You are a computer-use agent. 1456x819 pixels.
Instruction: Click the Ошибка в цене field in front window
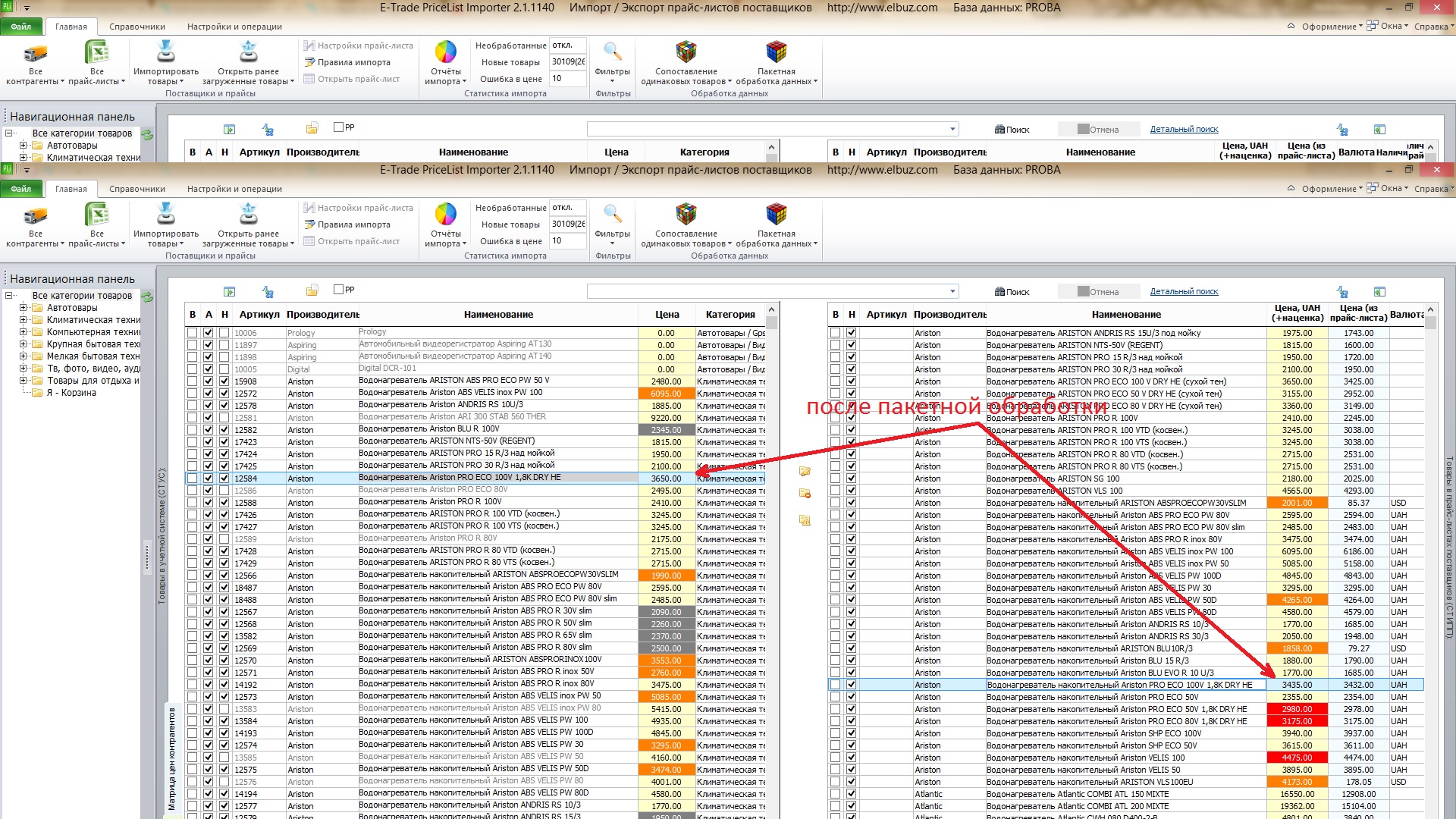click(568, 241)
